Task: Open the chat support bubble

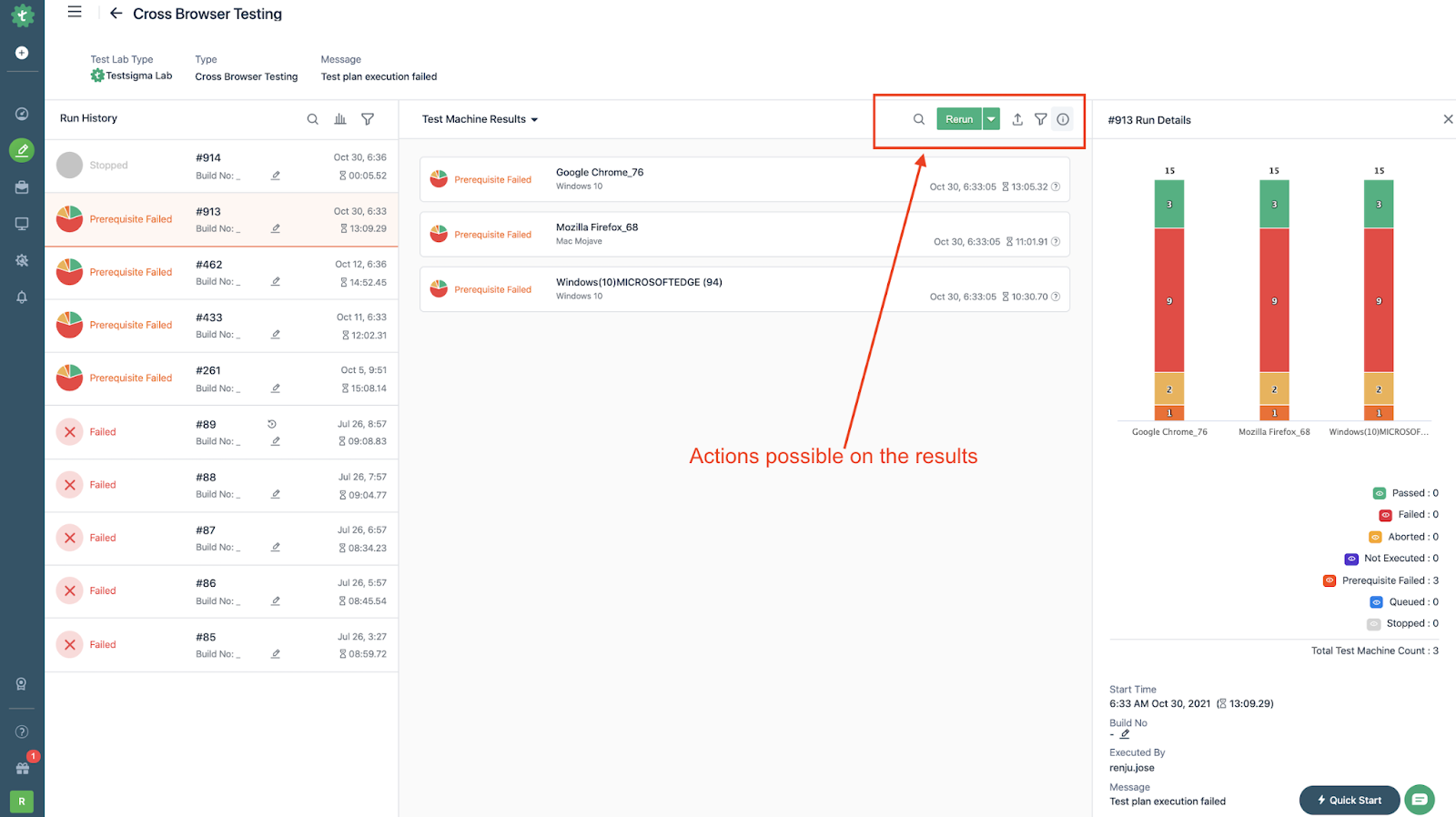Action: pyautogui.click(x=1420, y=800)
